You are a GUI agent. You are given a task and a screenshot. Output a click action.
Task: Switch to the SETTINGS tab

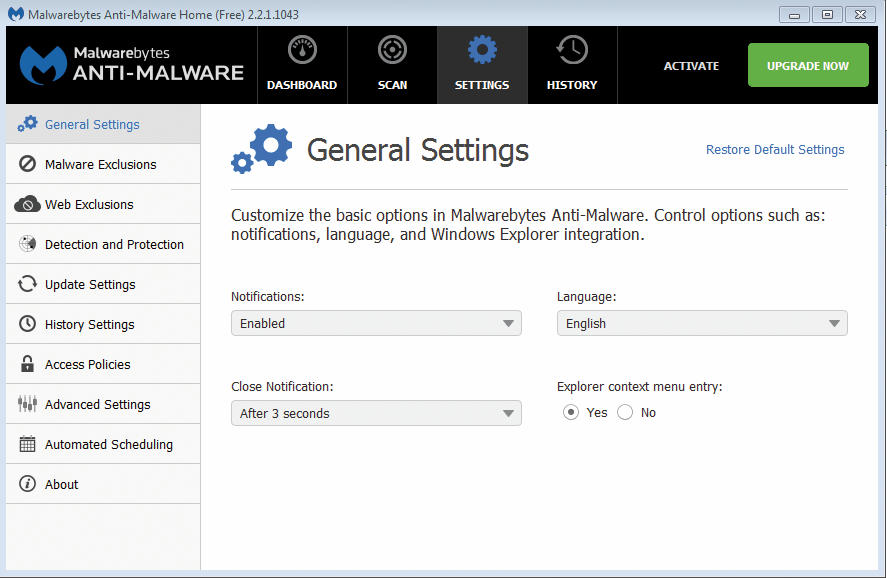[x=482, y=65]
